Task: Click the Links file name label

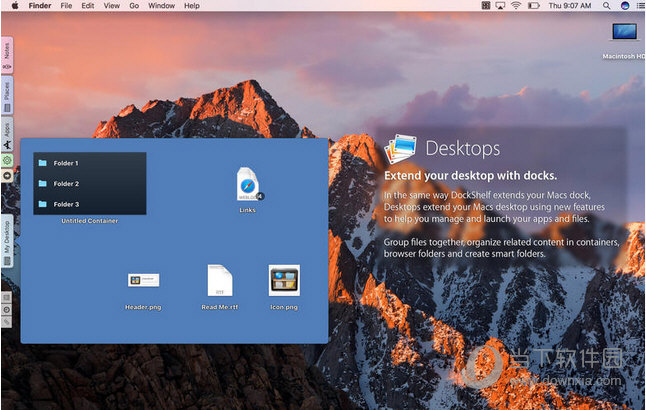Action: (247, 210)
